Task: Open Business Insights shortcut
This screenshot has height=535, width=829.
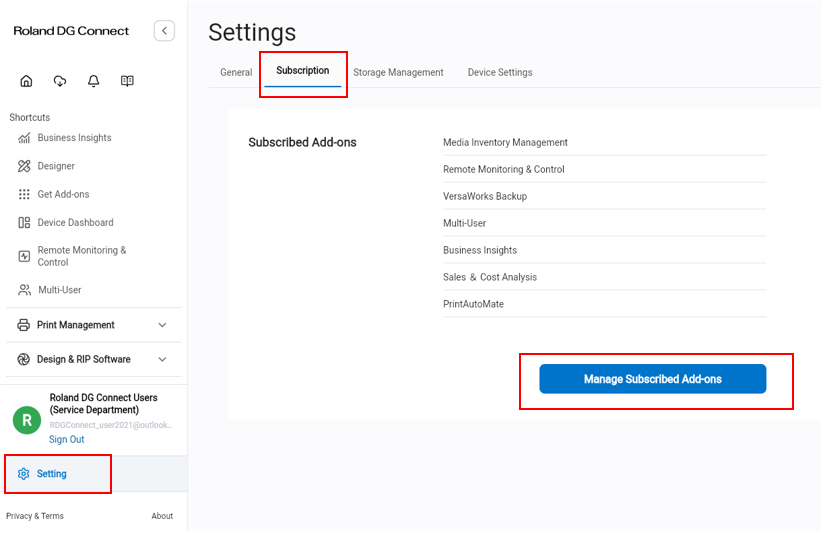Action: (74, 138)
